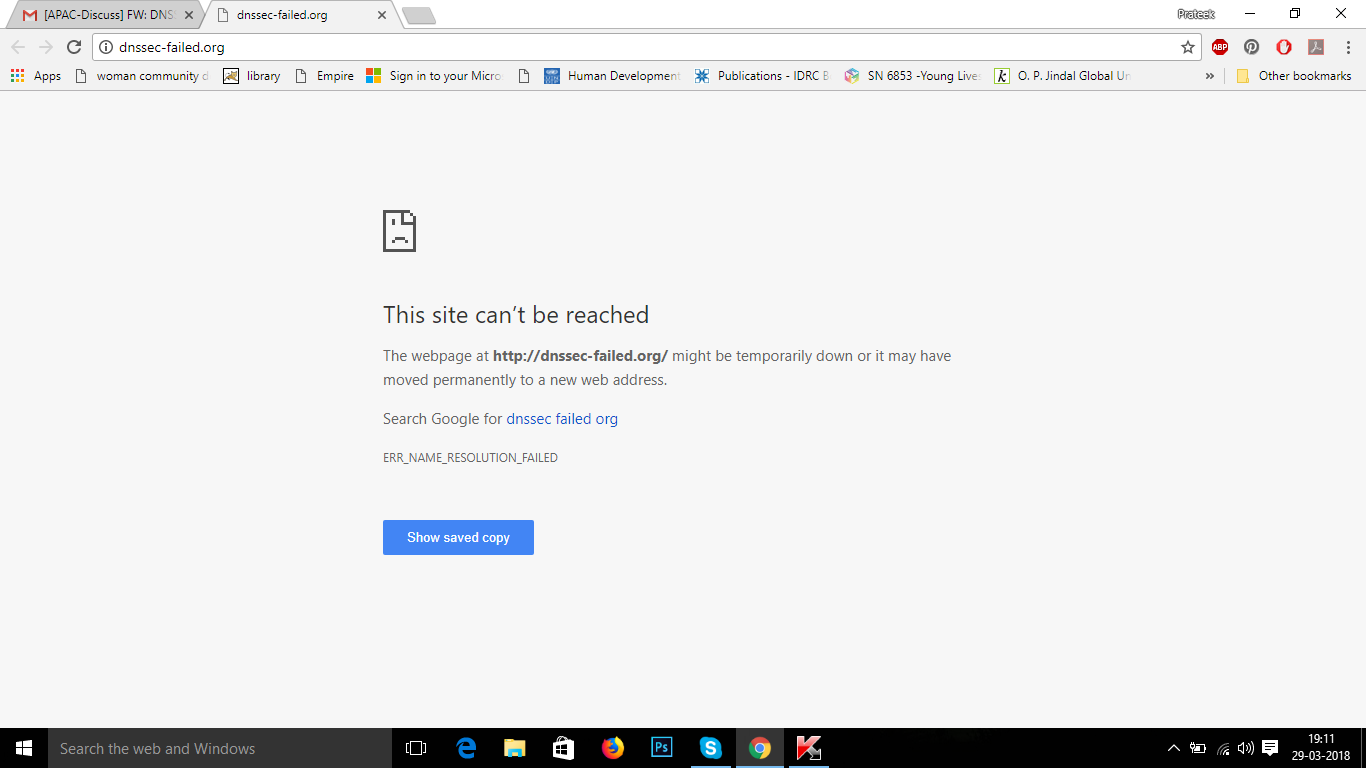Bookmark this page with the star icon

coord(1187,47)
